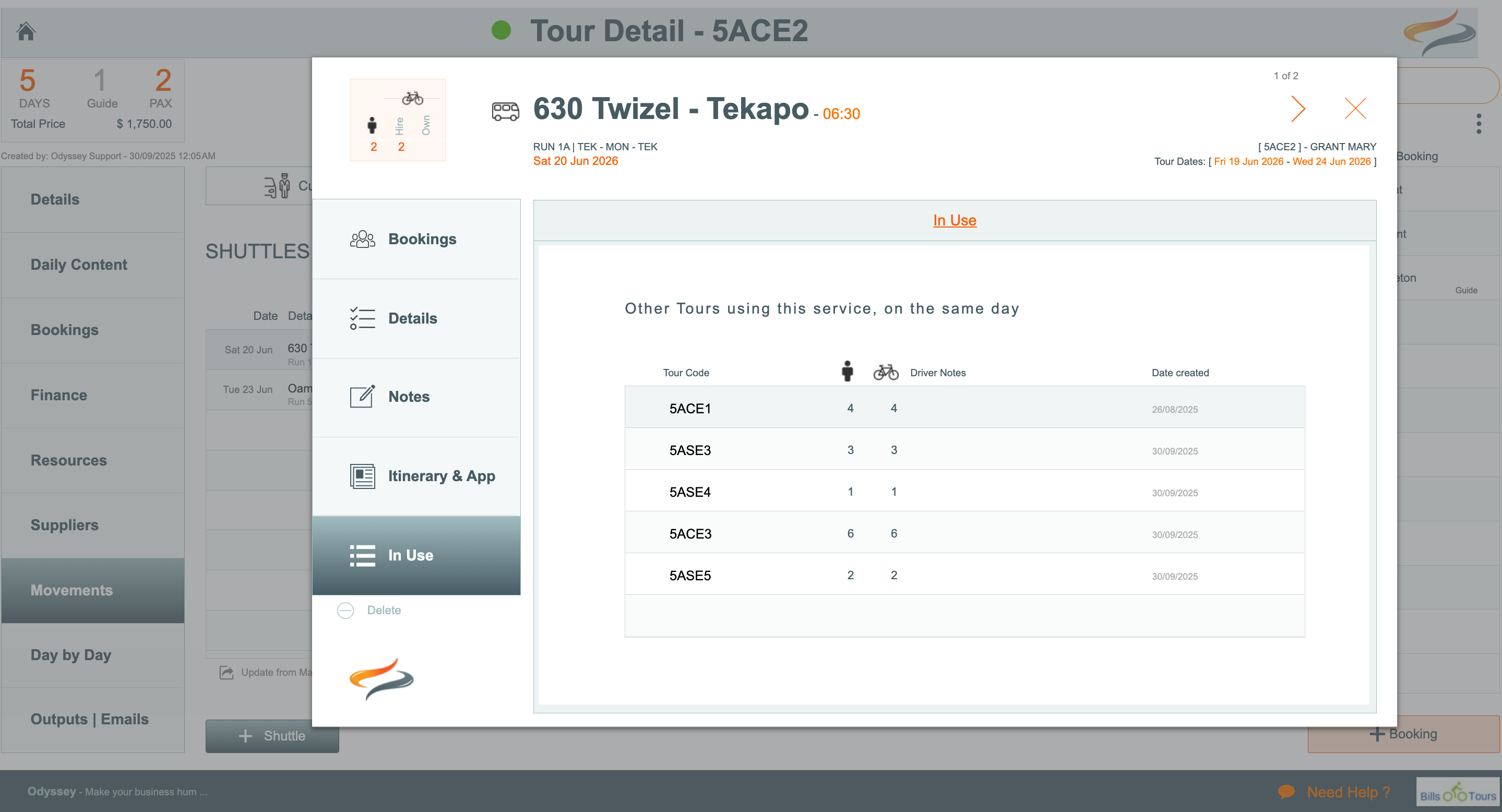Open tour 5ASE4 from the list
The height and width of the screenshot is (812, 1502).
pyautogui.click(x=690, y=492)
